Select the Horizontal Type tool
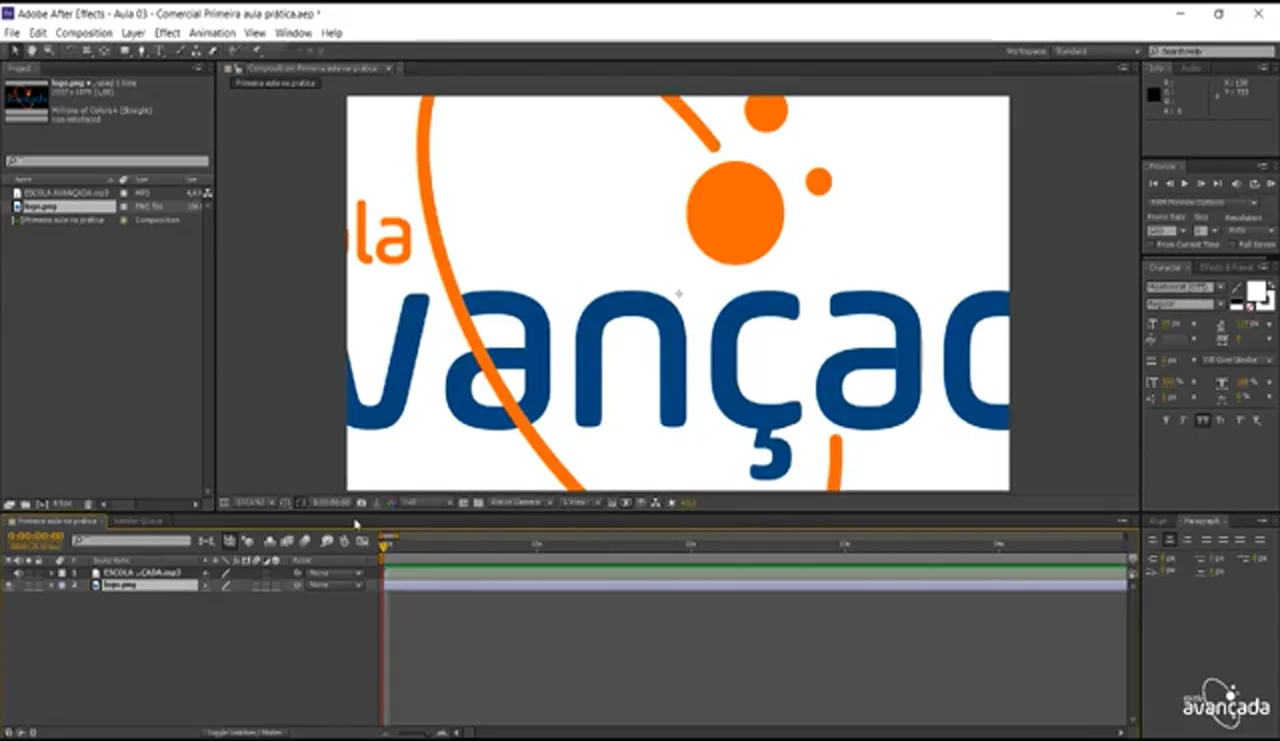This screenshot has width=1280, height=741. [x=160, y=50]
